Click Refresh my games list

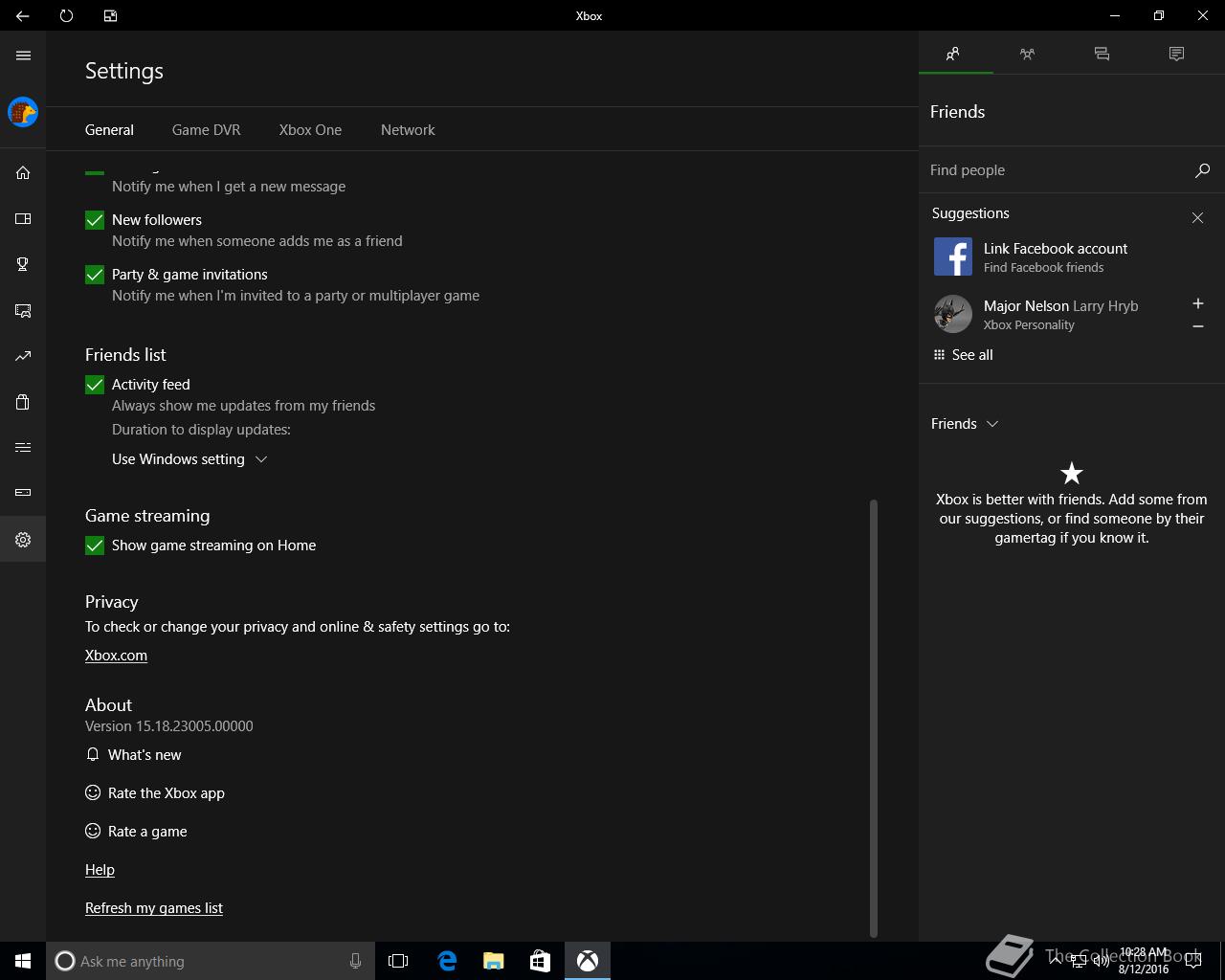(154, 908)
